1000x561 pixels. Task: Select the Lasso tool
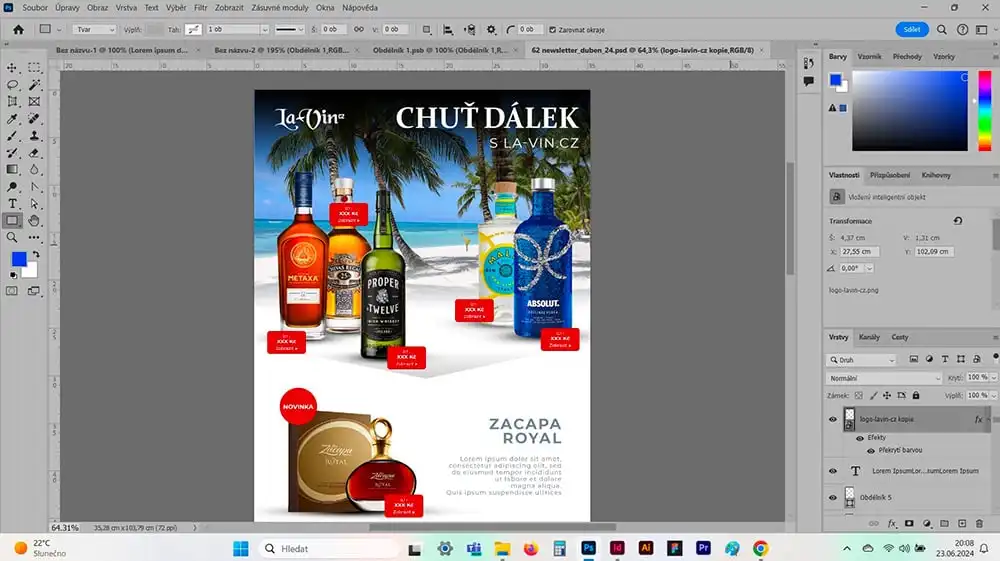click(x=12, y=85)
